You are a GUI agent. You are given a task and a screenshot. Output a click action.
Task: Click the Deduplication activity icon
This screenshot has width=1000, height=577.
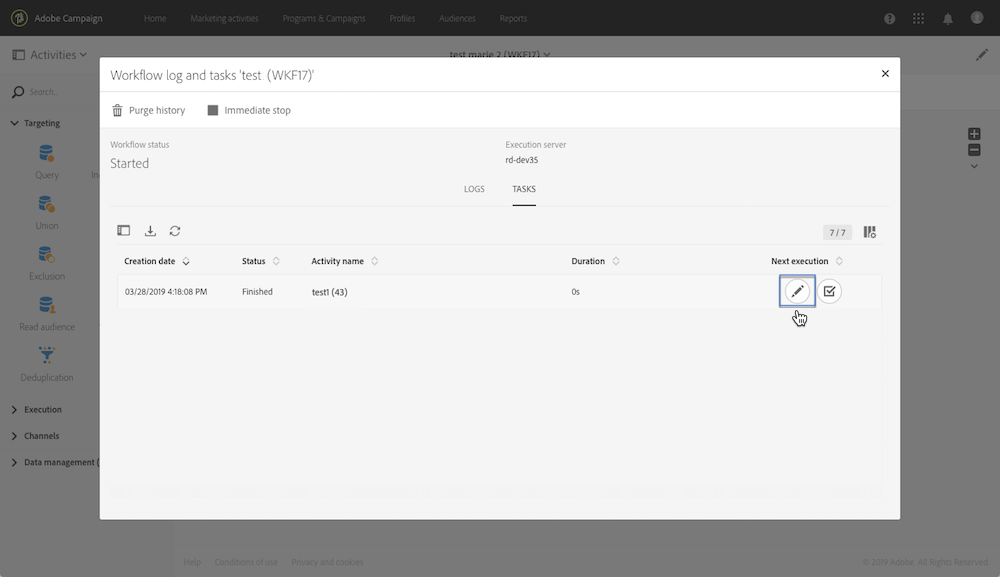(x=47, y=356)
